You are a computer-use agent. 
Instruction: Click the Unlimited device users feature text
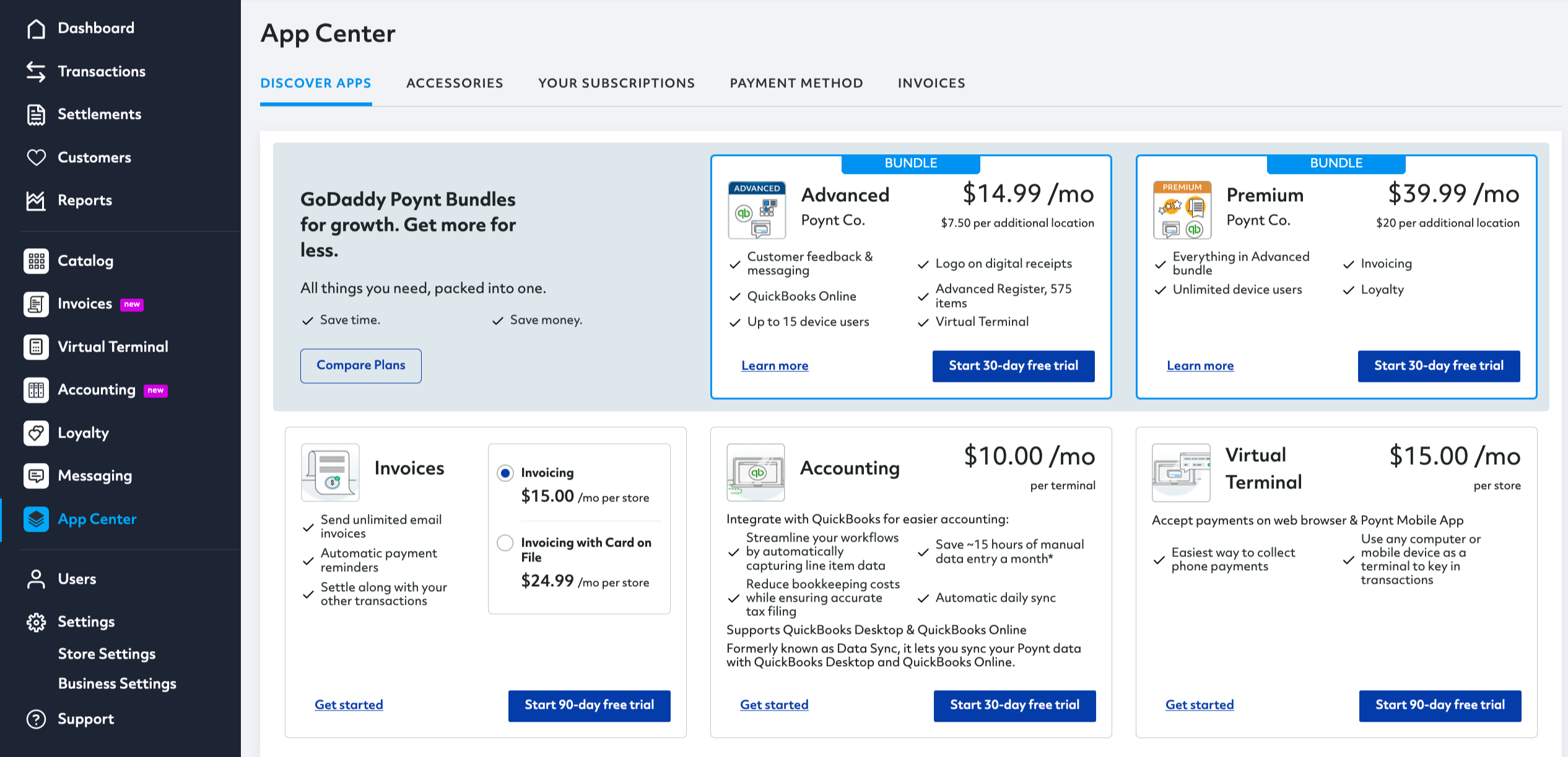pos(1237,290)
